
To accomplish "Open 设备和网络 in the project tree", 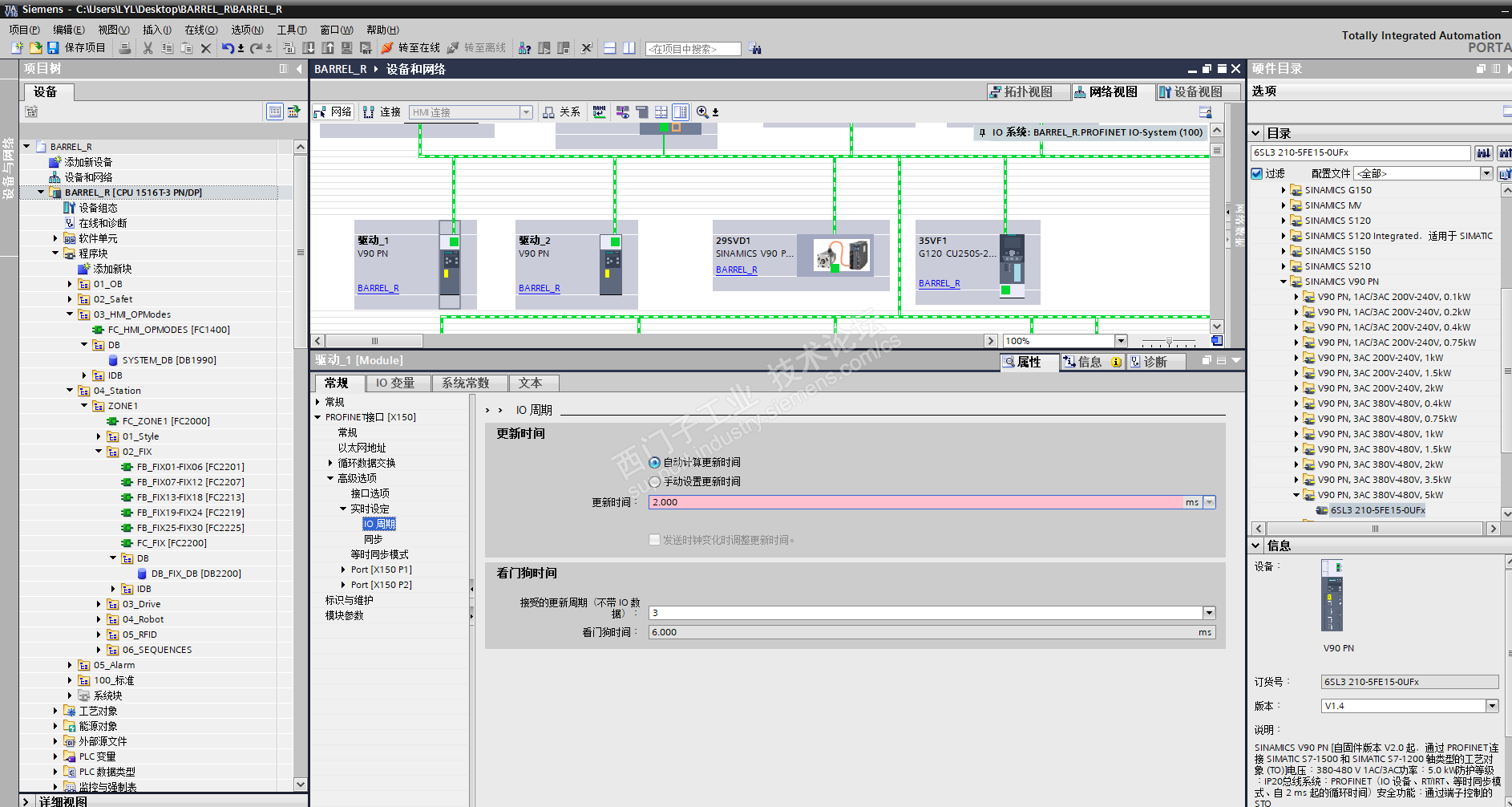I will [x=88, y=177].
